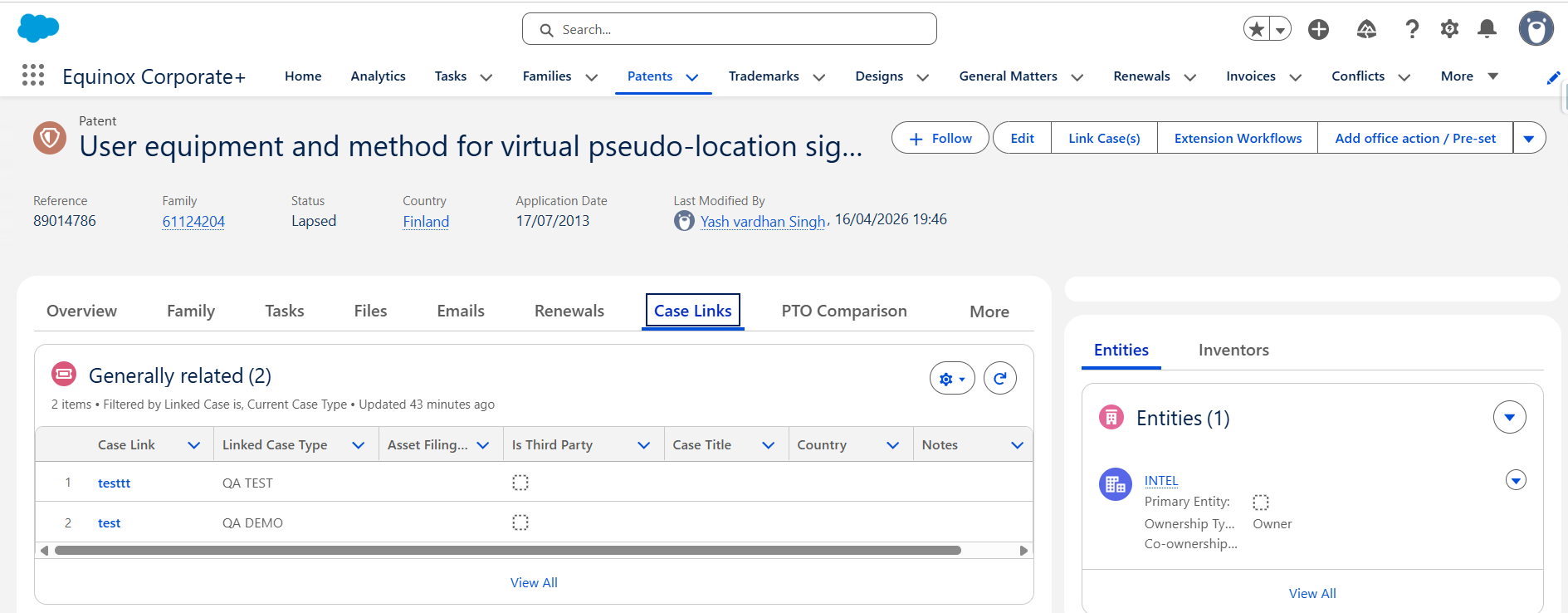Screen dimensions: 1568x613
Task: Open the Entities list actions dropdown
Action: click(1510, 417)
